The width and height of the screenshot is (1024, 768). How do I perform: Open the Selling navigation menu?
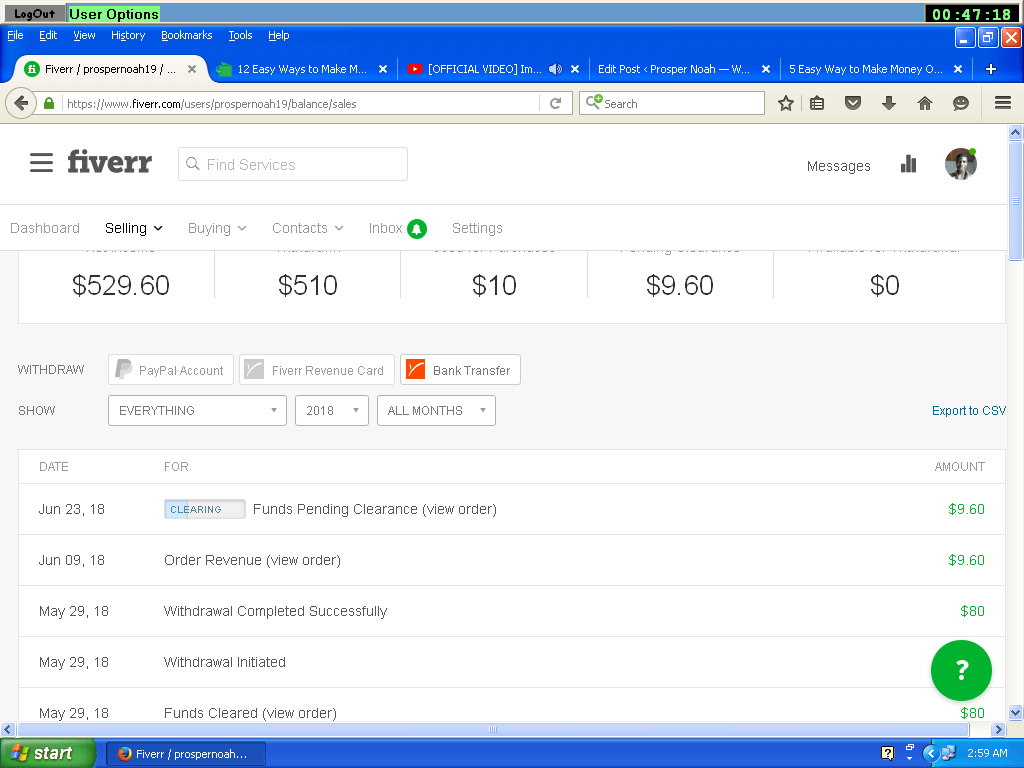click(x=133, y=229)
